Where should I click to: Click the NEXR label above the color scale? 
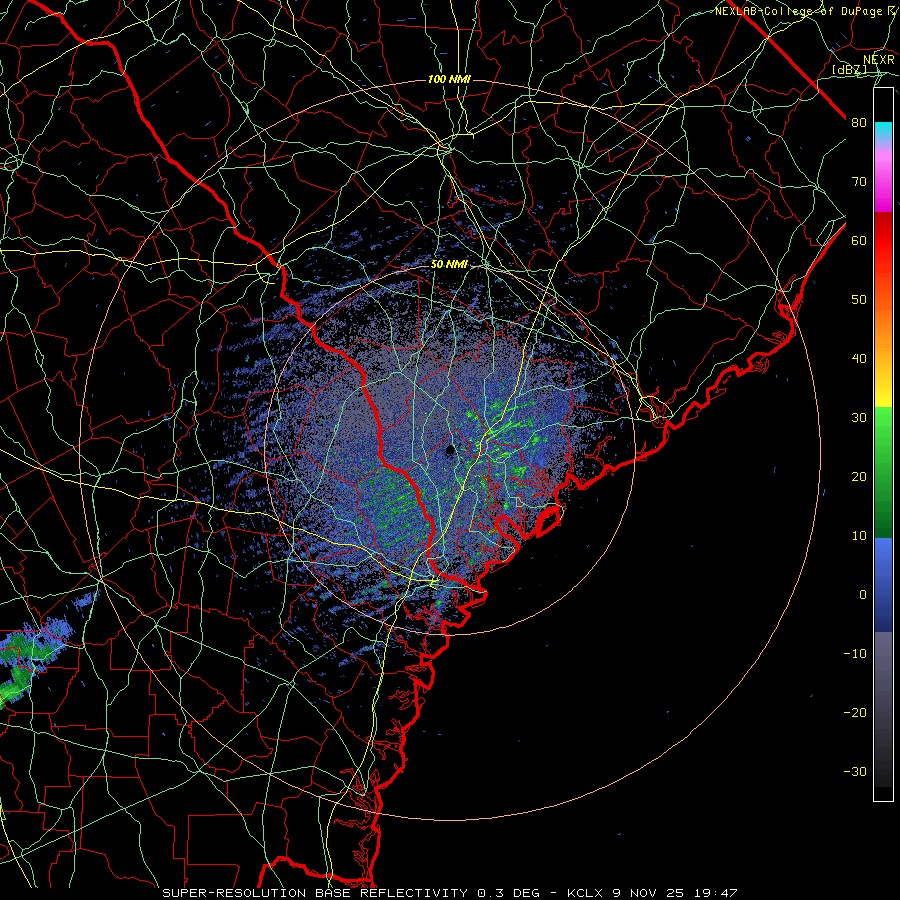878,60
